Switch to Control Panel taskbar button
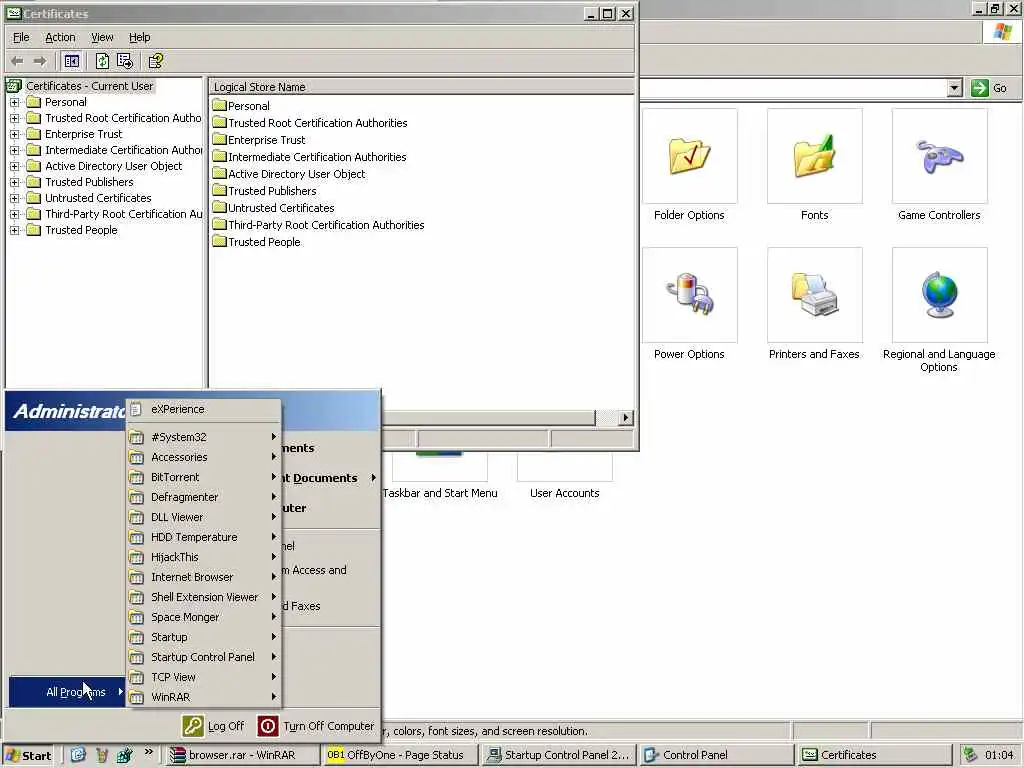The width and height of the screenshot is (1024, 768). [717, 755]
